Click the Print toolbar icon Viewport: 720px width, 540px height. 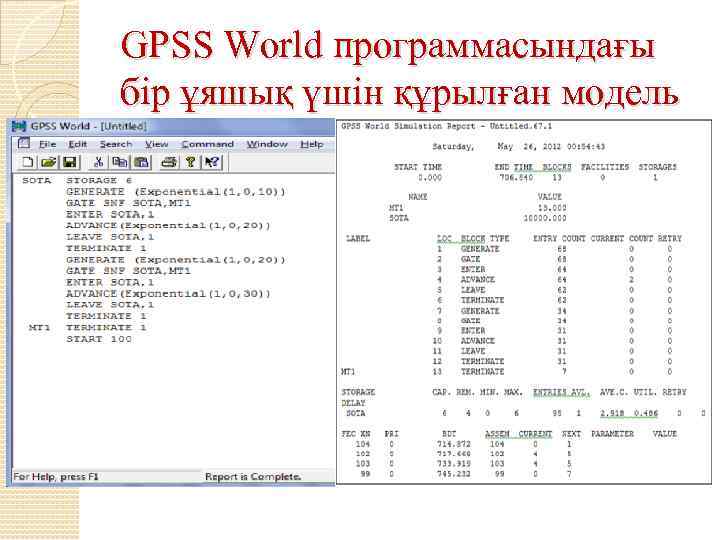point(169,162)
